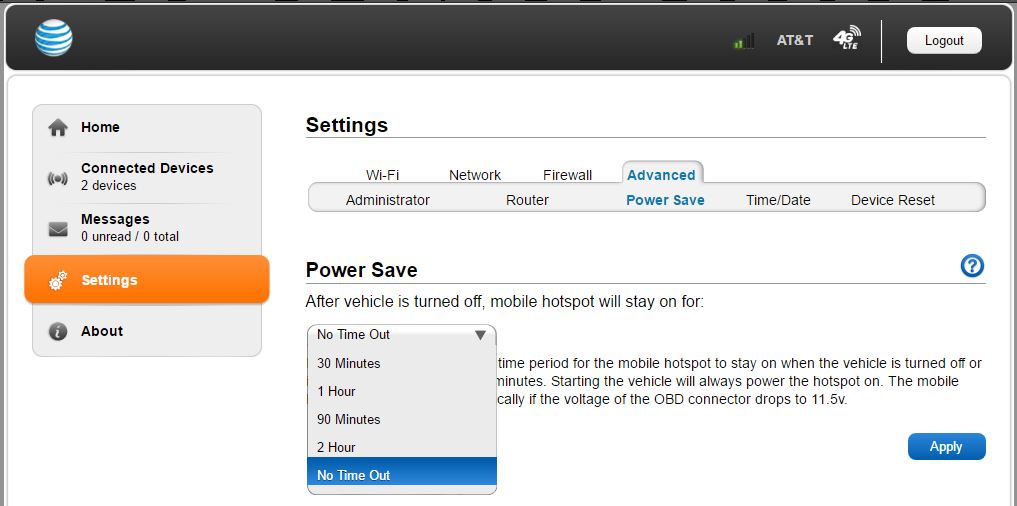Image resolution: width=1017 pixels, height=506 pixels.
Task: Click the Connected Devices broadcast icon
Action: click(x=58, y=178)
